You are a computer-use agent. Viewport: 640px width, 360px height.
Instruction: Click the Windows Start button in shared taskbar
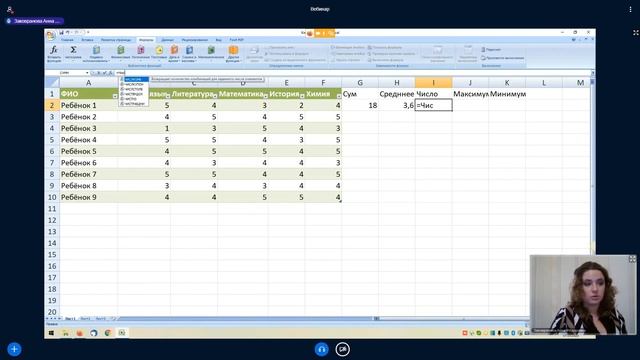click(x=51, y=333)
